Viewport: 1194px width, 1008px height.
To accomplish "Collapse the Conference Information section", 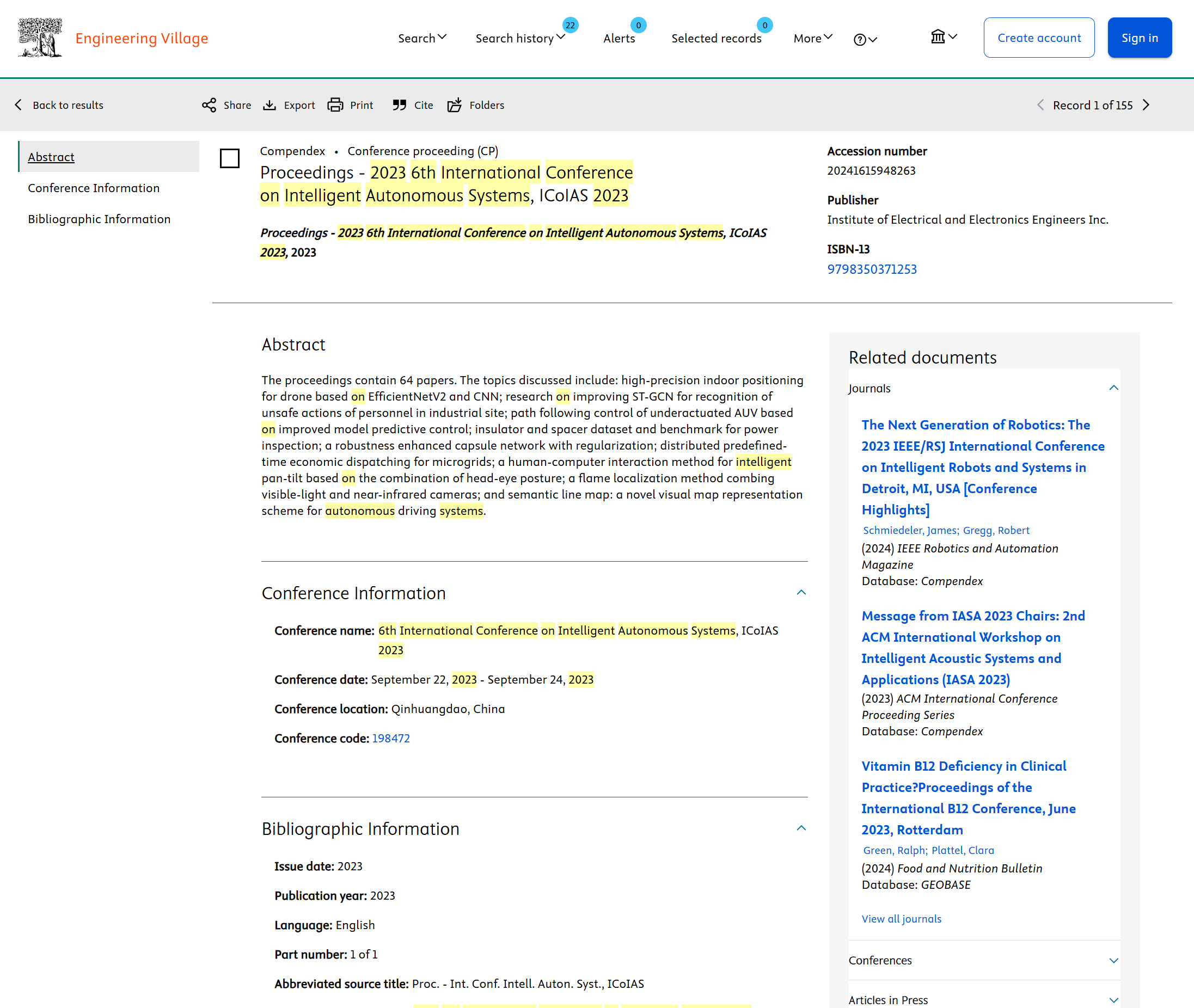I will [x=801, y=593].
